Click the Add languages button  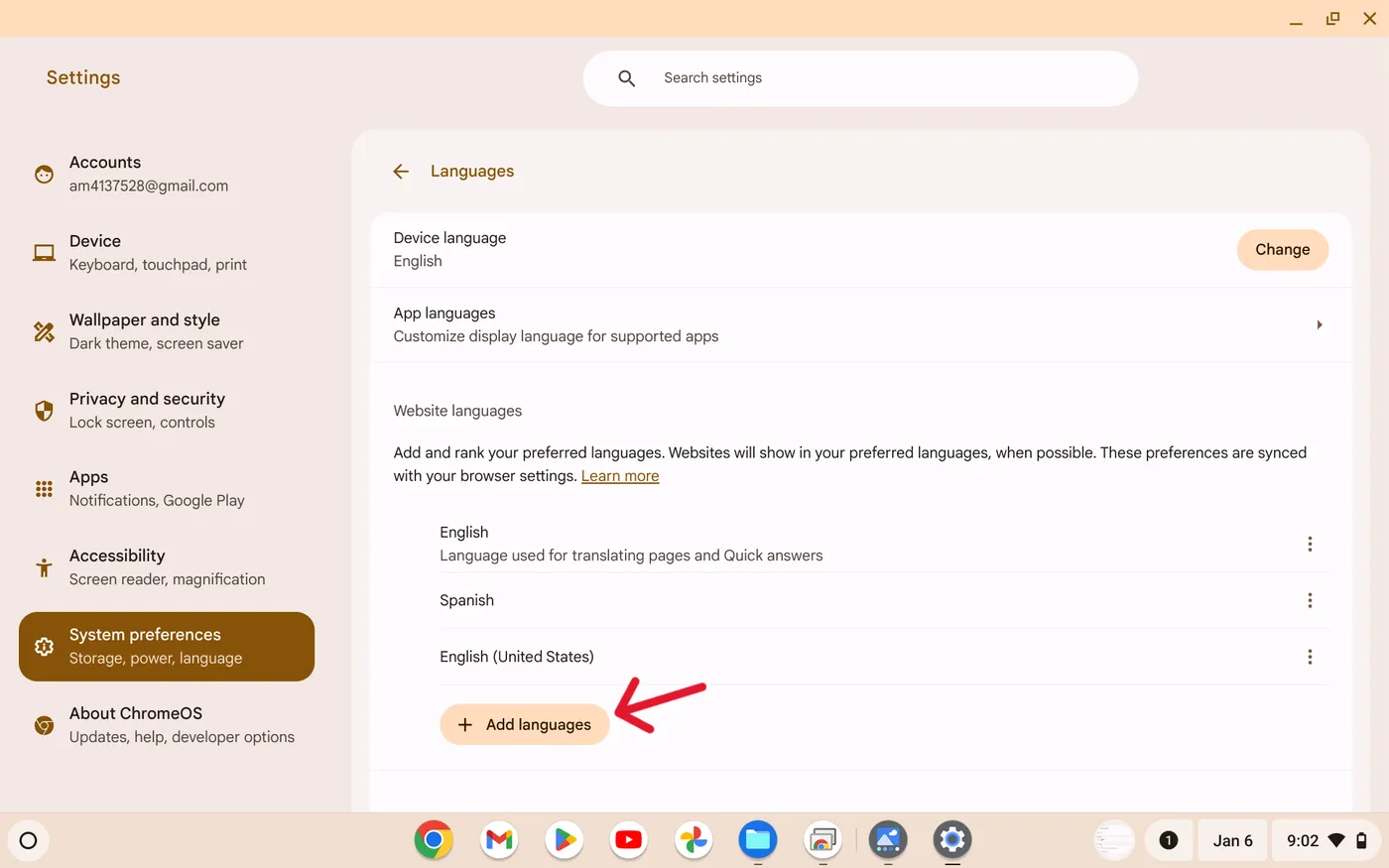(x=525, y=725)
